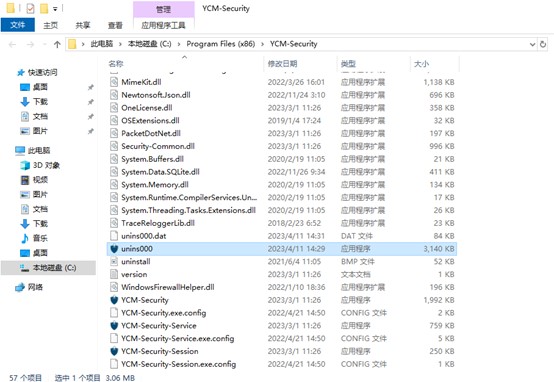The image size is (554, 382).
Task: Click the Refresh button in address bar
Action: point(543,44)
